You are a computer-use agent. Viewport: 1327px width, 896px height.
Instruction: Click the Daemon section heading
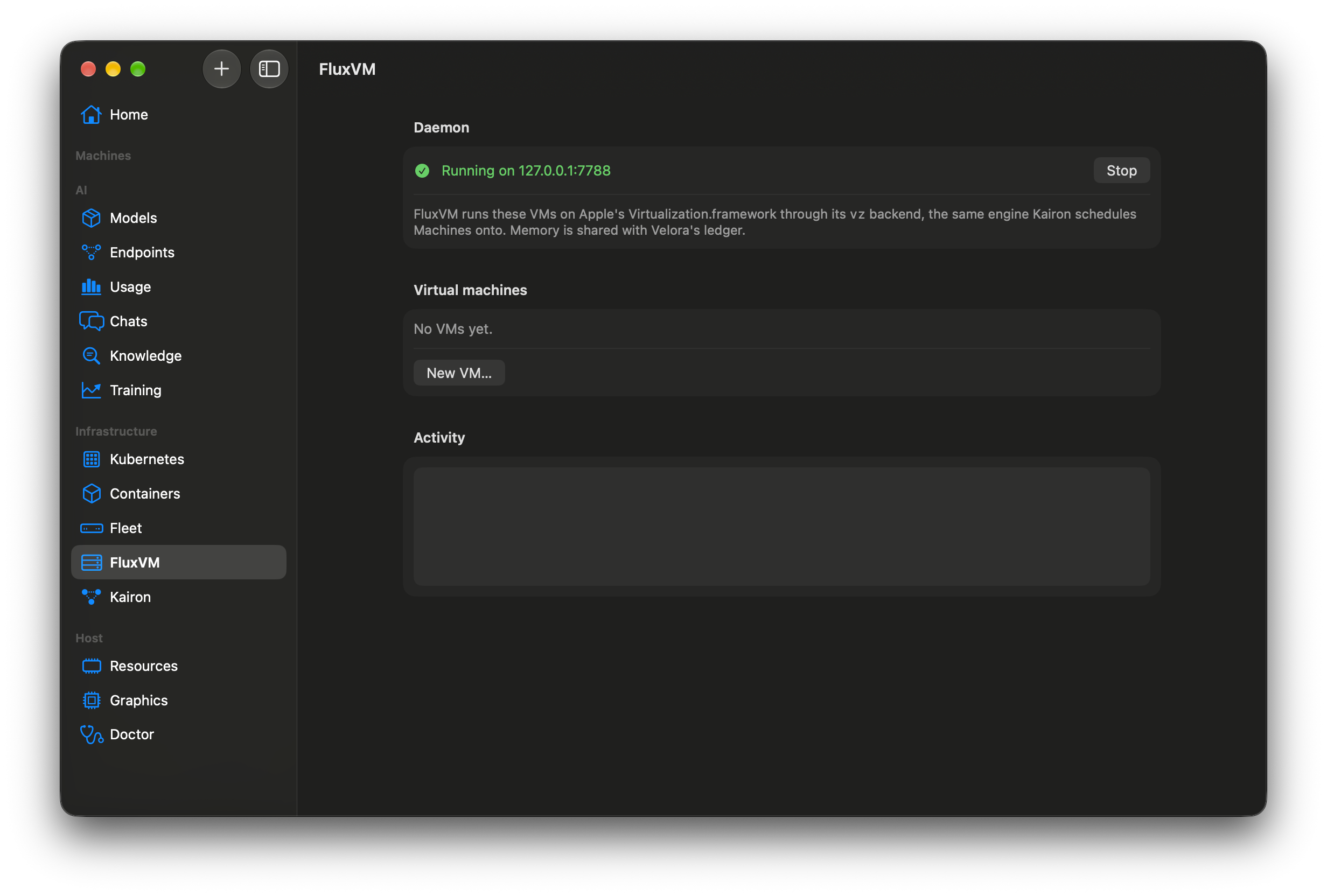pyautogui.click(x=442, y=128)
